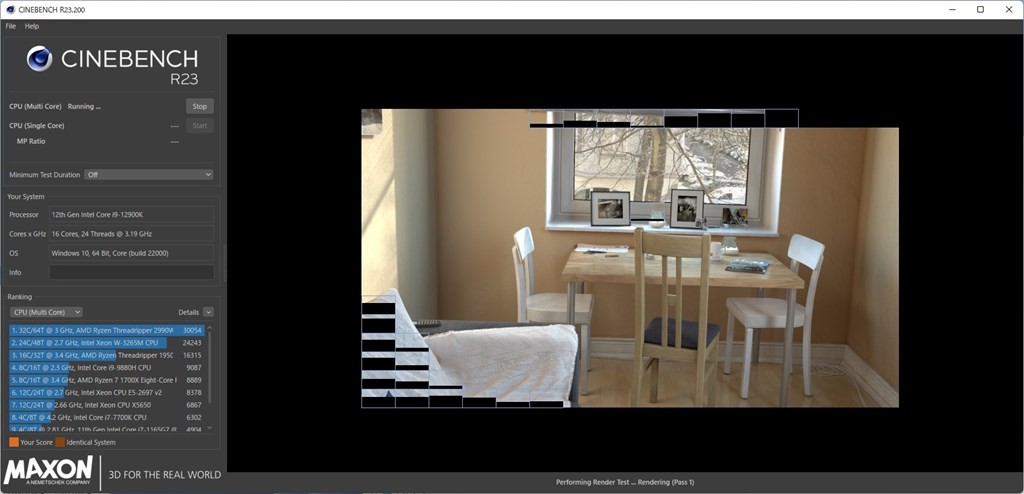Click the Info text field
The height and width of the screenshot is (494, 1024).
click(131, 272)
